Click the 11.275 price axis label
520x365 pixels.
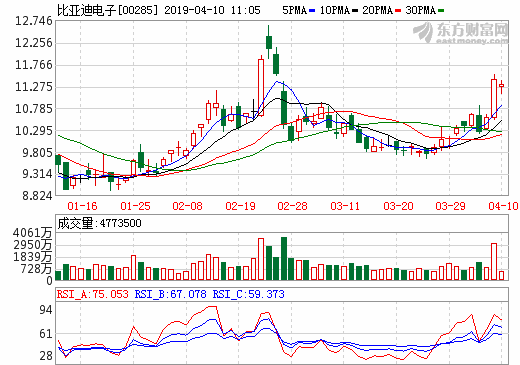tap(34, 87)
